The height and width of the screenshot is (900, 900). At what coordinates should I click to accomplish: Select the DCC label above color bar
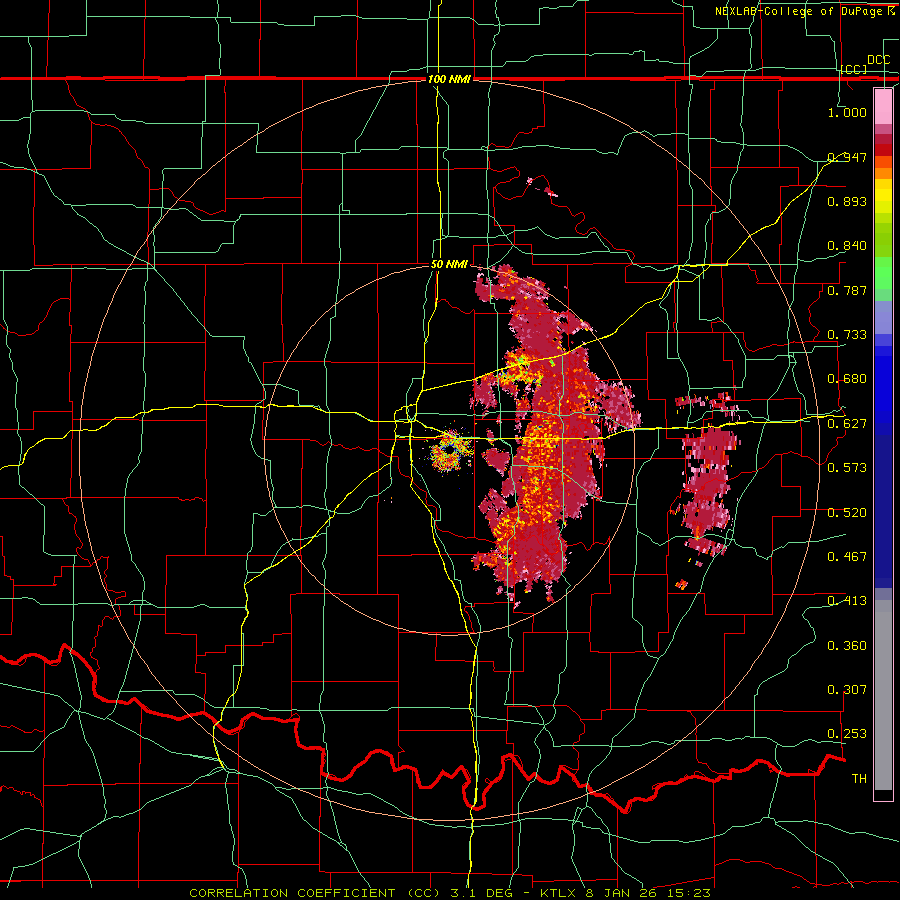(878, 60)
